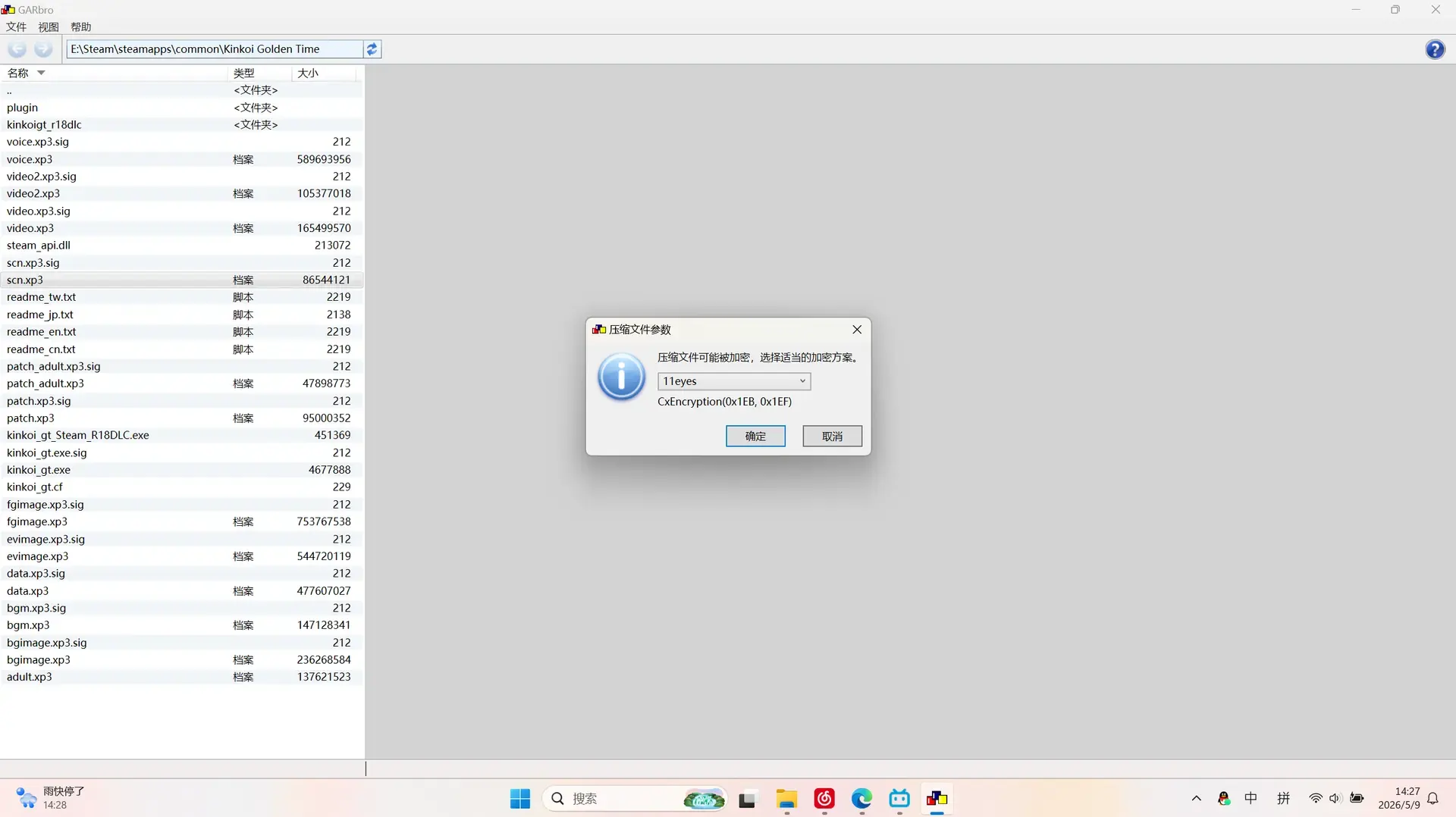Select kinkoi_gt.exe in the file list
The height and width of the screenshot is (817, 1456).
pyautogui.click(x=182, y=470)
